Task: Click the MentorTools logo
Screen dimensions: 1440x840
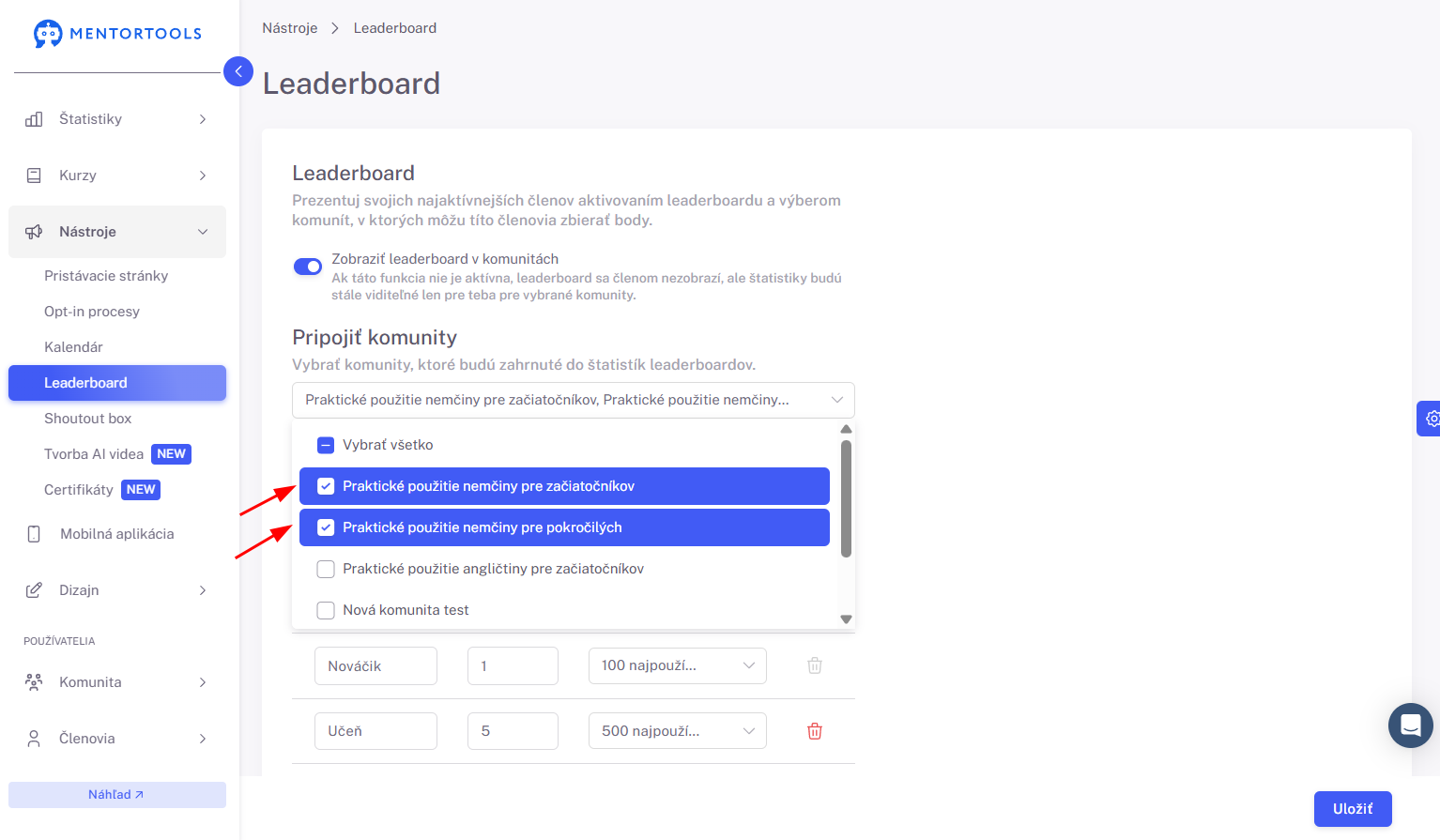Action: [117, 34]
